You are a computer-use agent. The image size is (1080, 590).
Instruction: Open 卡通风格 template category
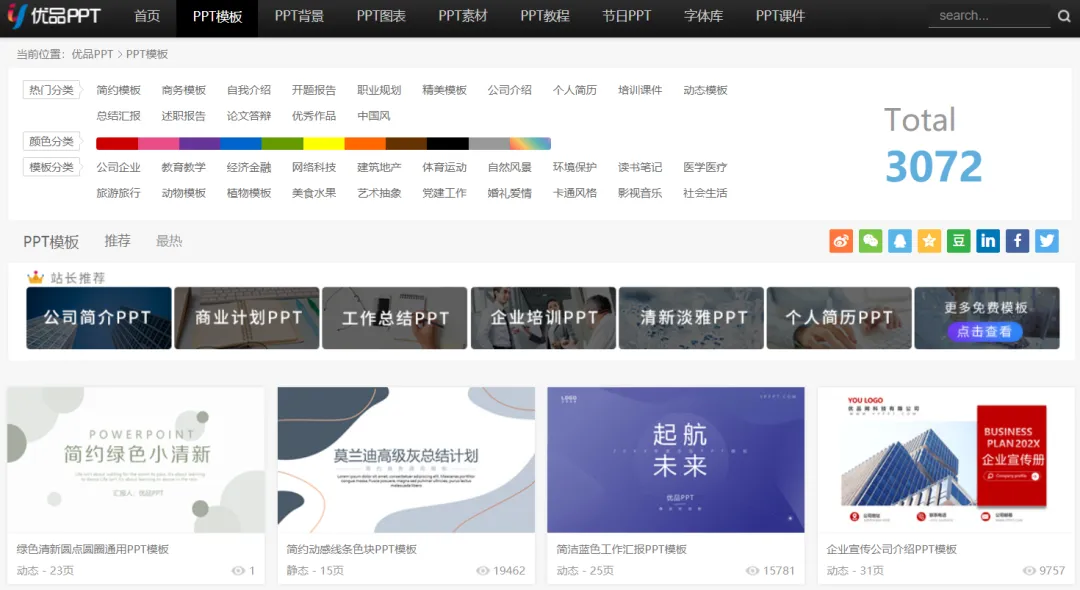tap(575, 193)
